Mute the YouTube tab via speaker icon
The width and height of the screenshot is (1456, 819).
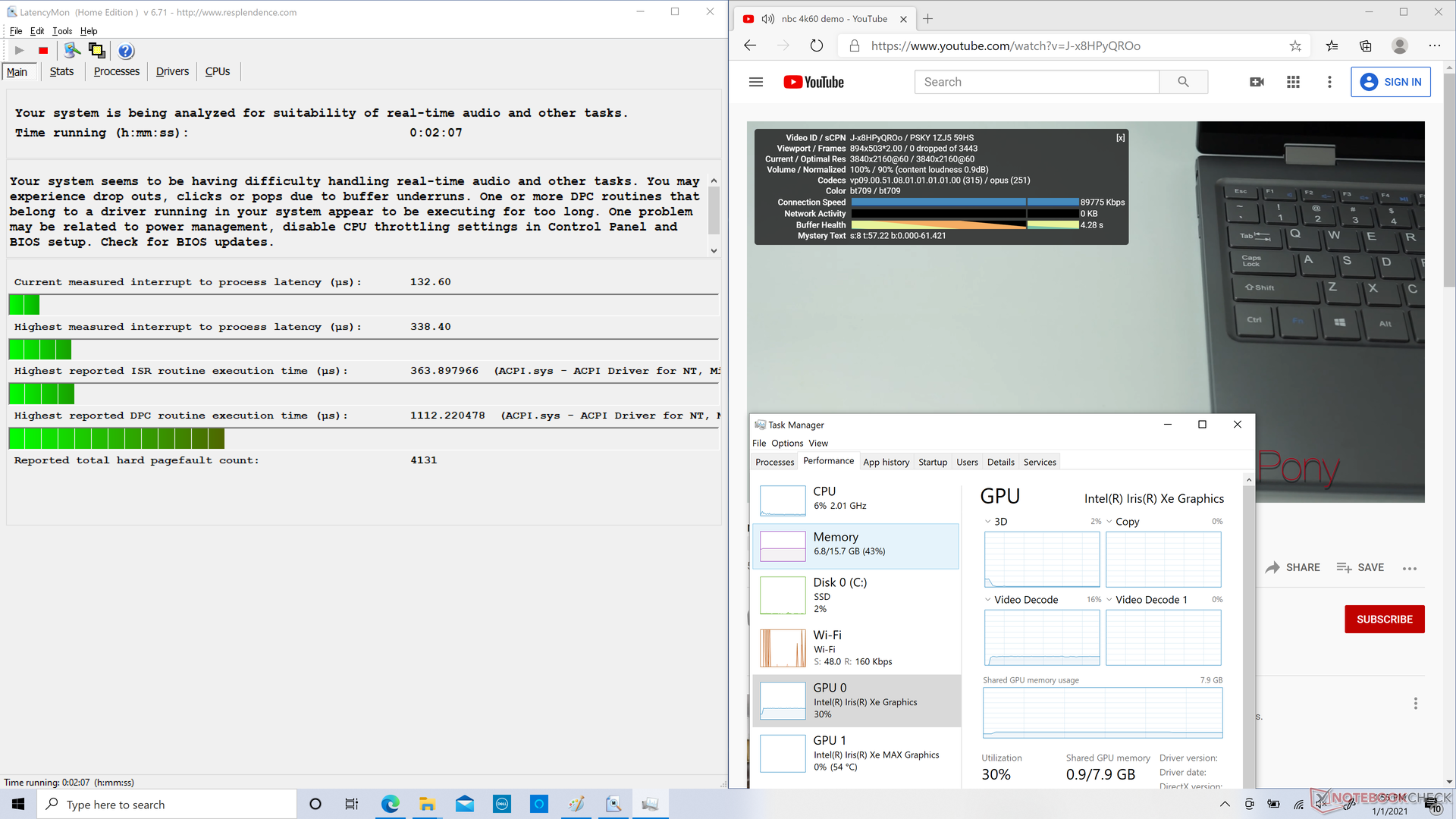click(768, 19)
